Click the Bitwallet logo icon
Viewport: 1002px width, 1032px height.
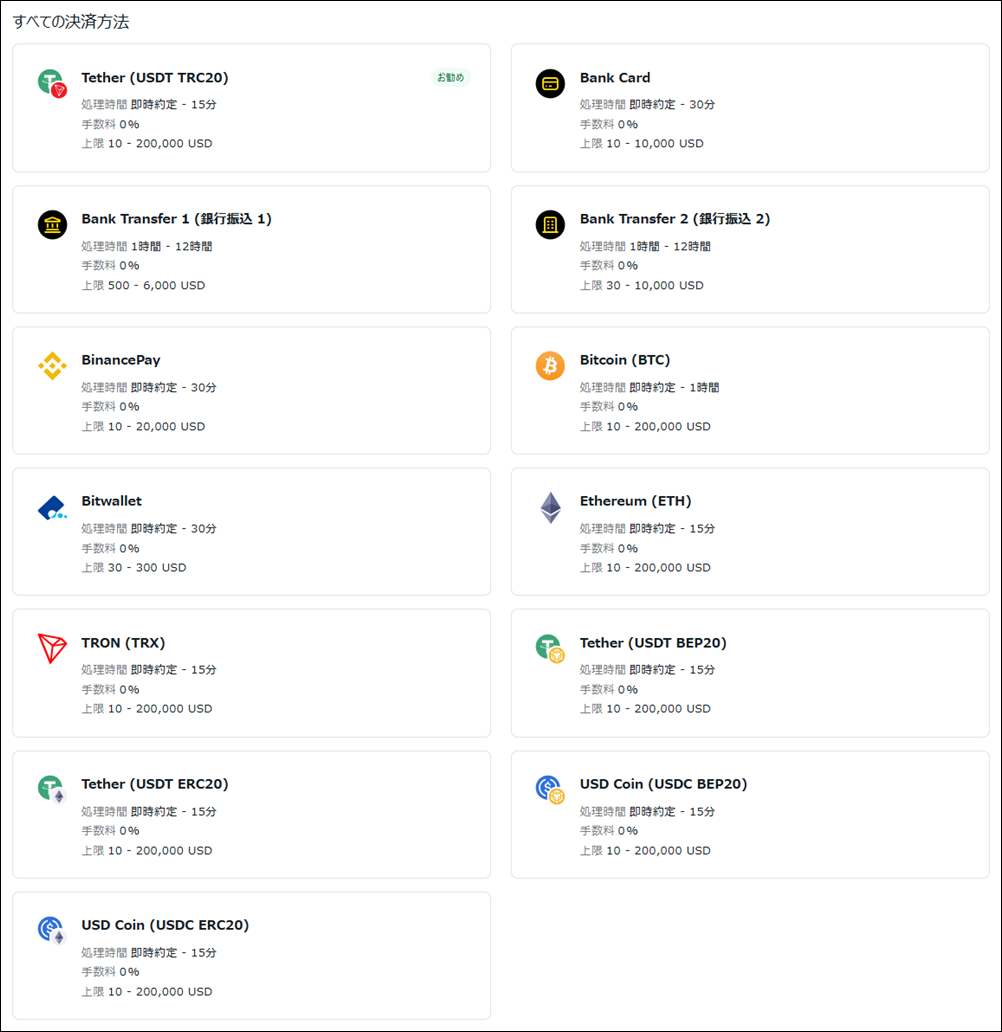(x=52, y=509)
